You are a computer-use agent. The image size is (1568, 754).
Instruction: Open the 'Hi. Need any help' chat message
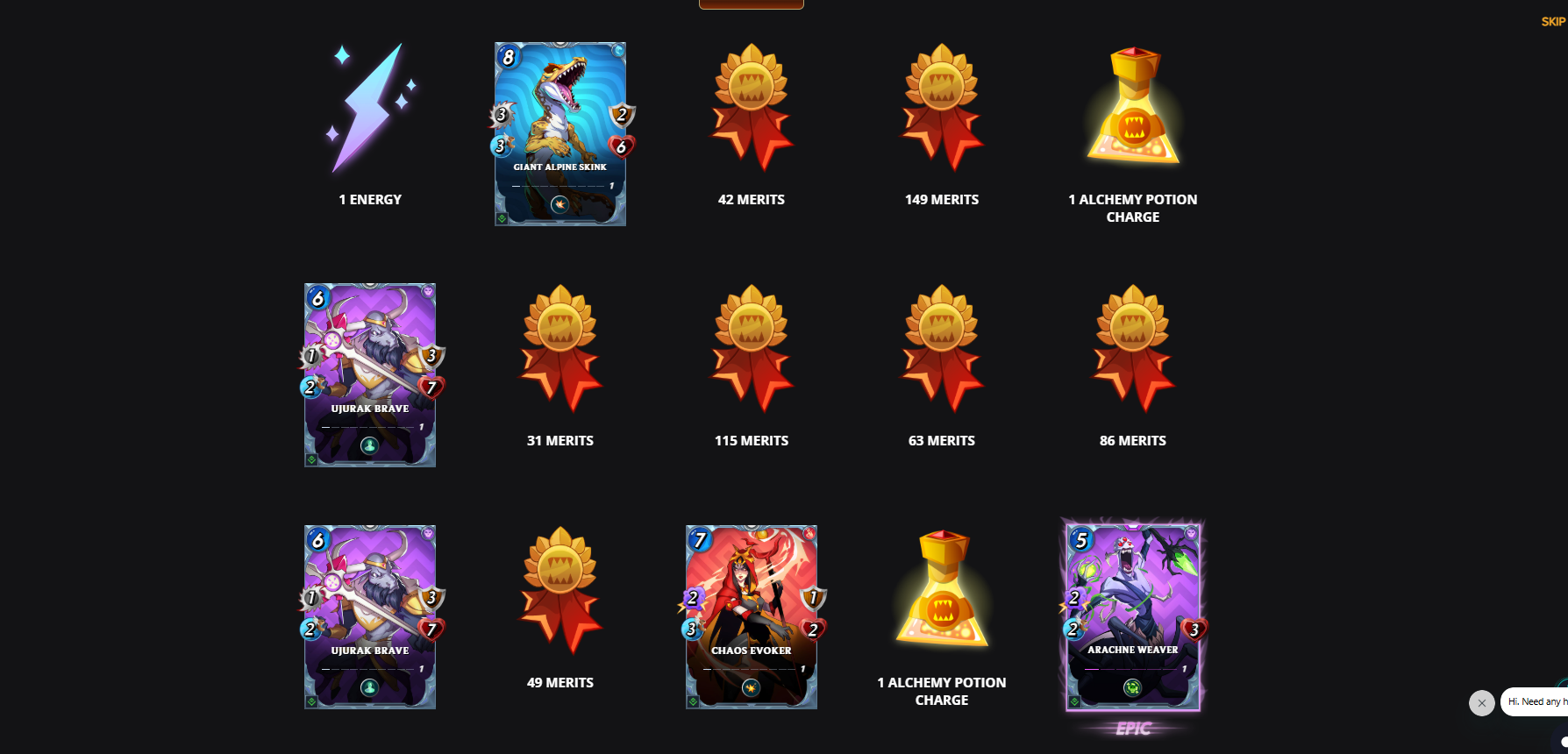1535,701
